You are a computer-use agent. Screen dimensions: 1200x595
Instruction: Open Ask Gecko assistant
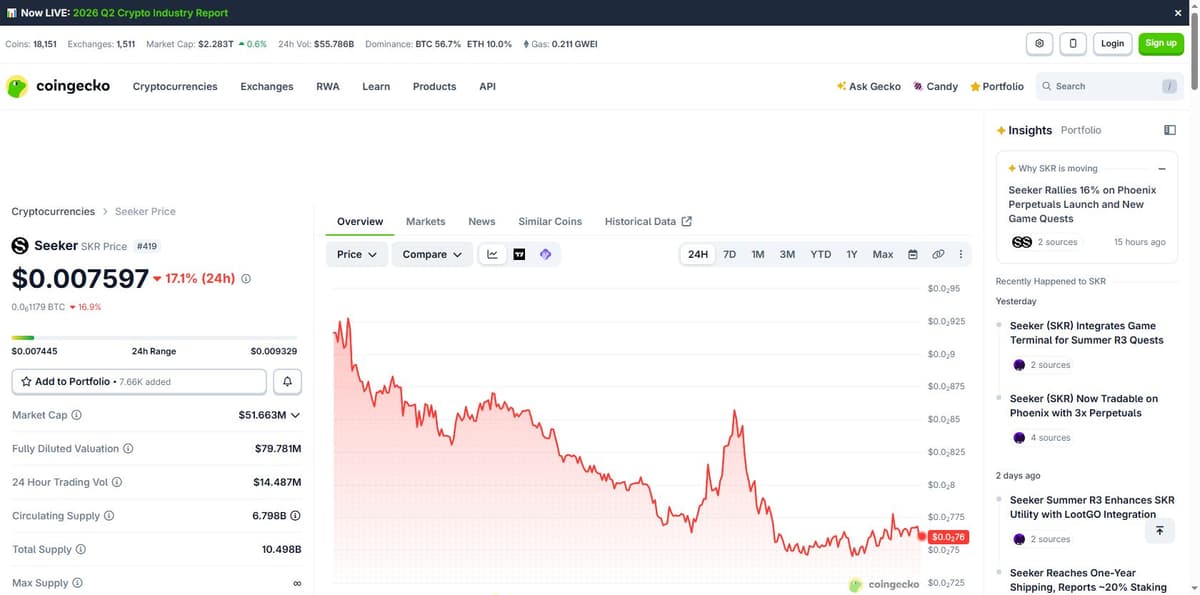pyautogui.click(x=868, y=87)
